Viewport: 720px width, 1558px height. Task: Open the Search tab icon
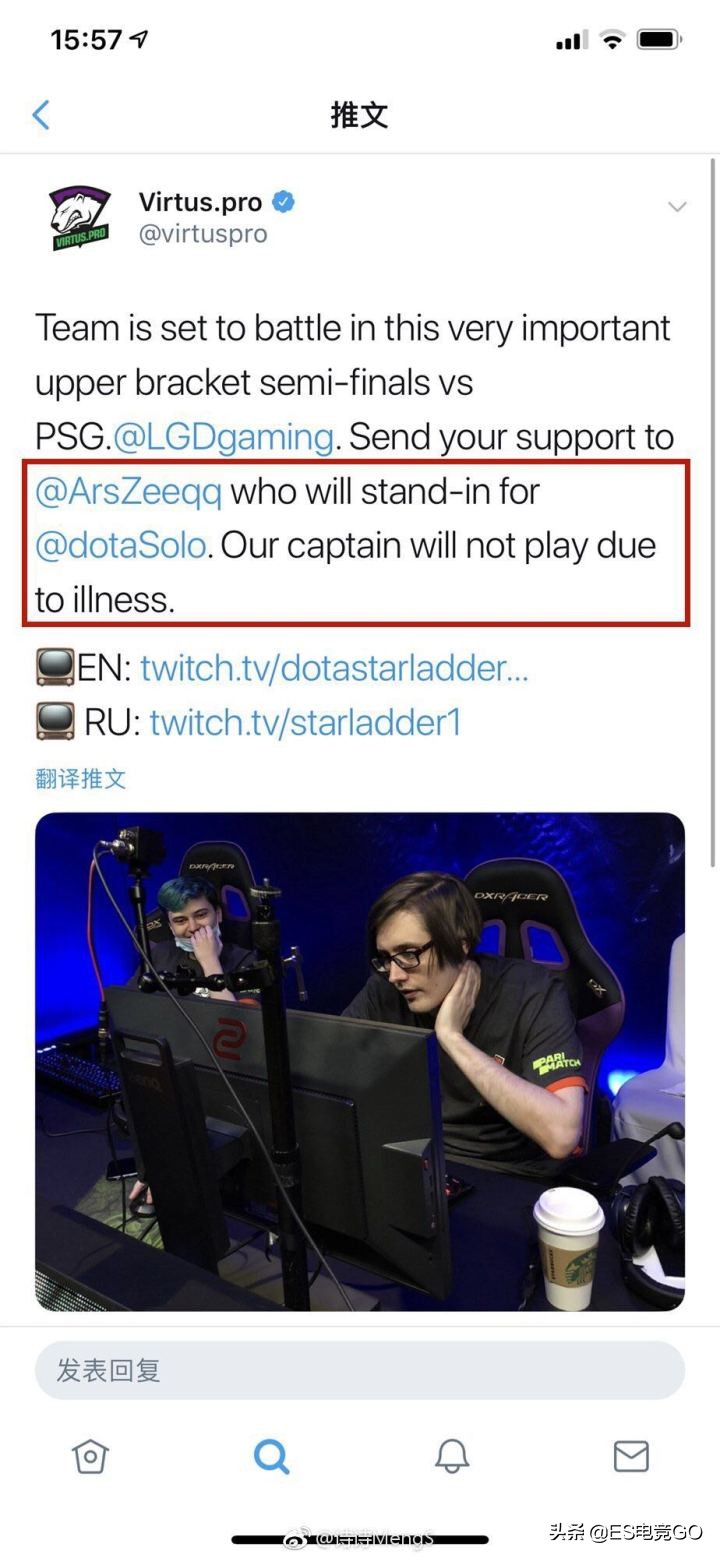pyautogui.click(x=271, y=1456)
